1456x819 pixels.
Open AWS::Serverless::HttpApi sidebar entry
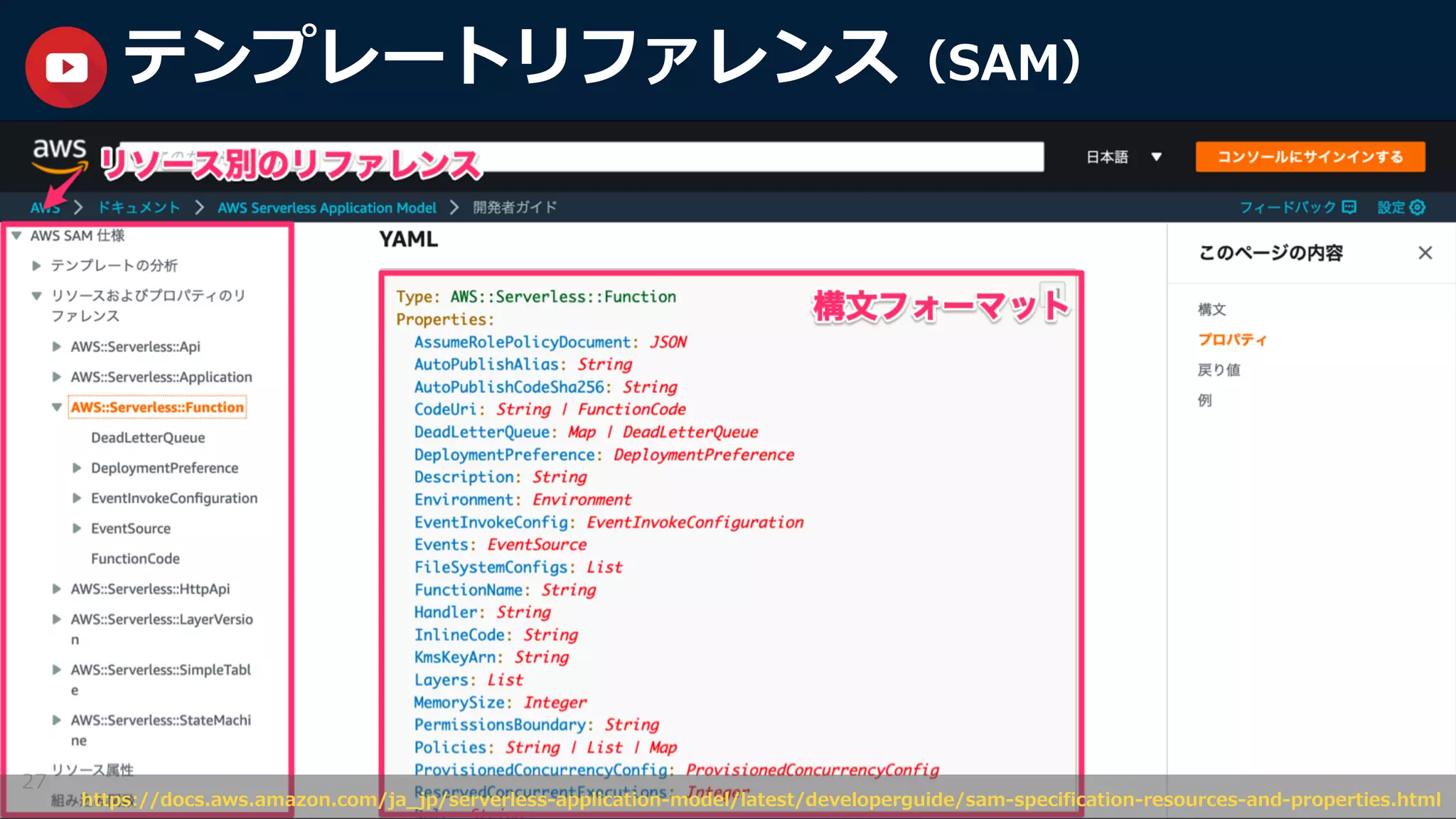tap(150, 589)
